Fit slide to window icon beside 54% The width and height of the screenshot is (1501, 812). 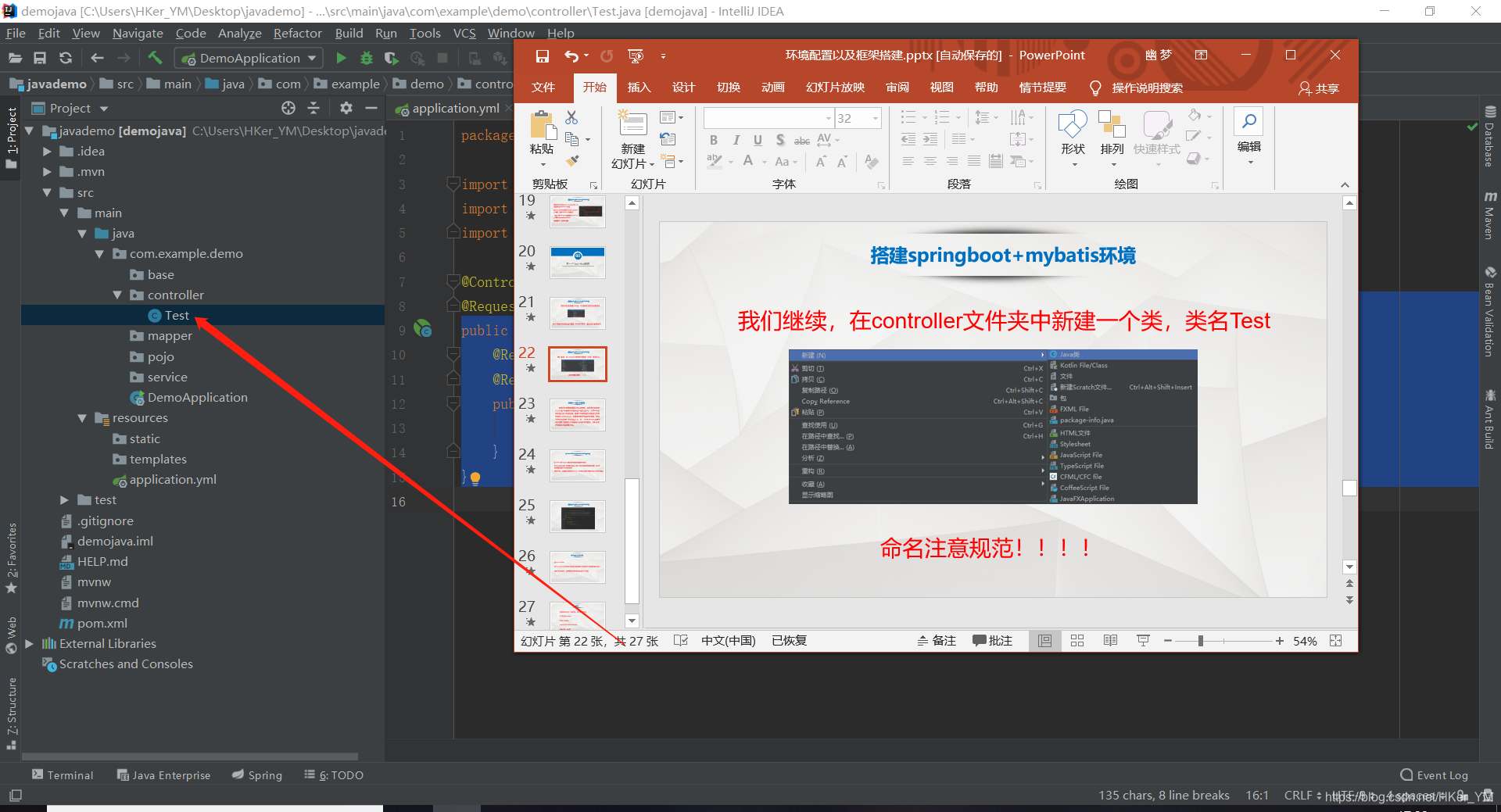1336,641
